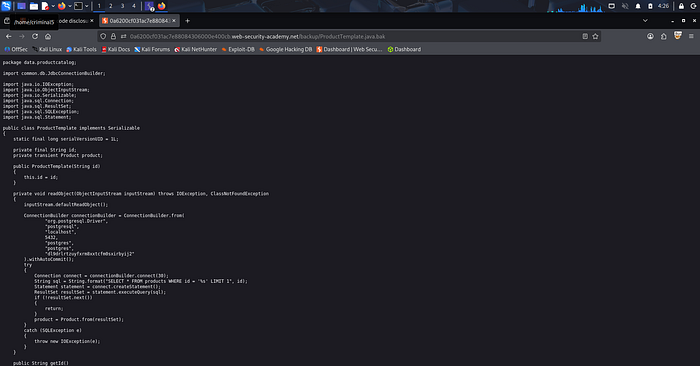Open the Google Hacking DB bookmark
This screenshot has height=366, width=700.
[x=285, y=49]
